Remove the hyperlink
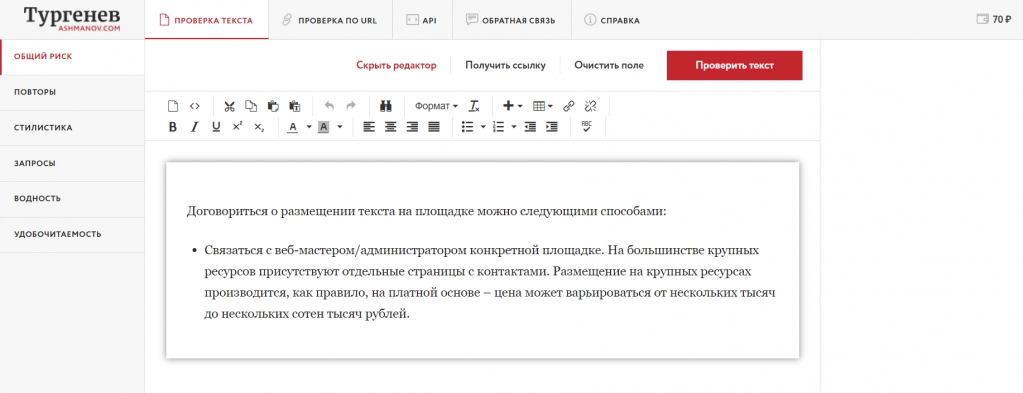The image size is (1023, 393). point(590,106)
